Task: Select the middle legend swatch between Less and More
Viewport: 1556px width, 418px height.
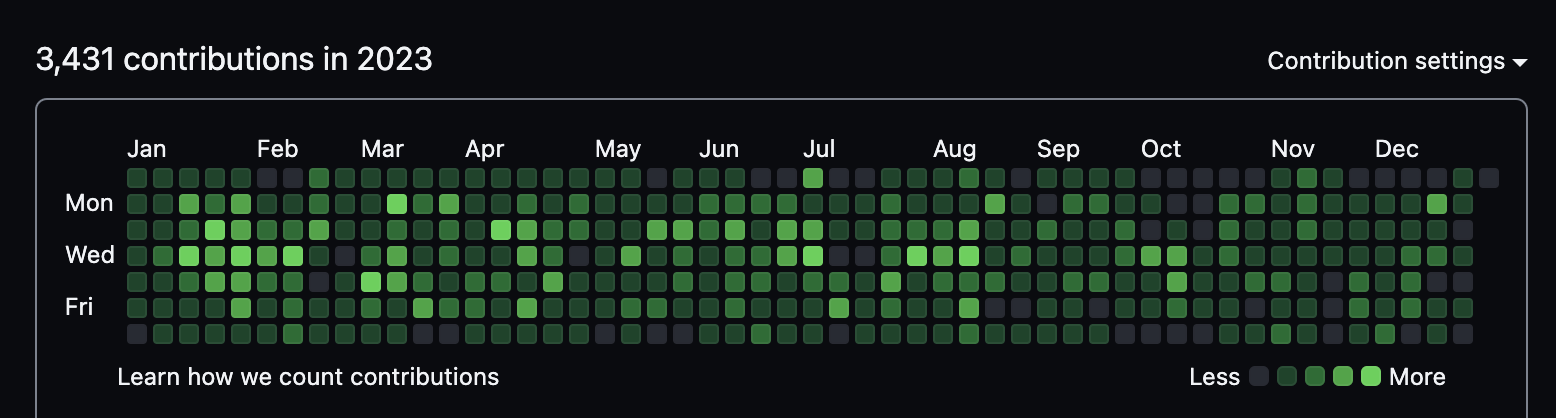Action: tap(1315, 377)
